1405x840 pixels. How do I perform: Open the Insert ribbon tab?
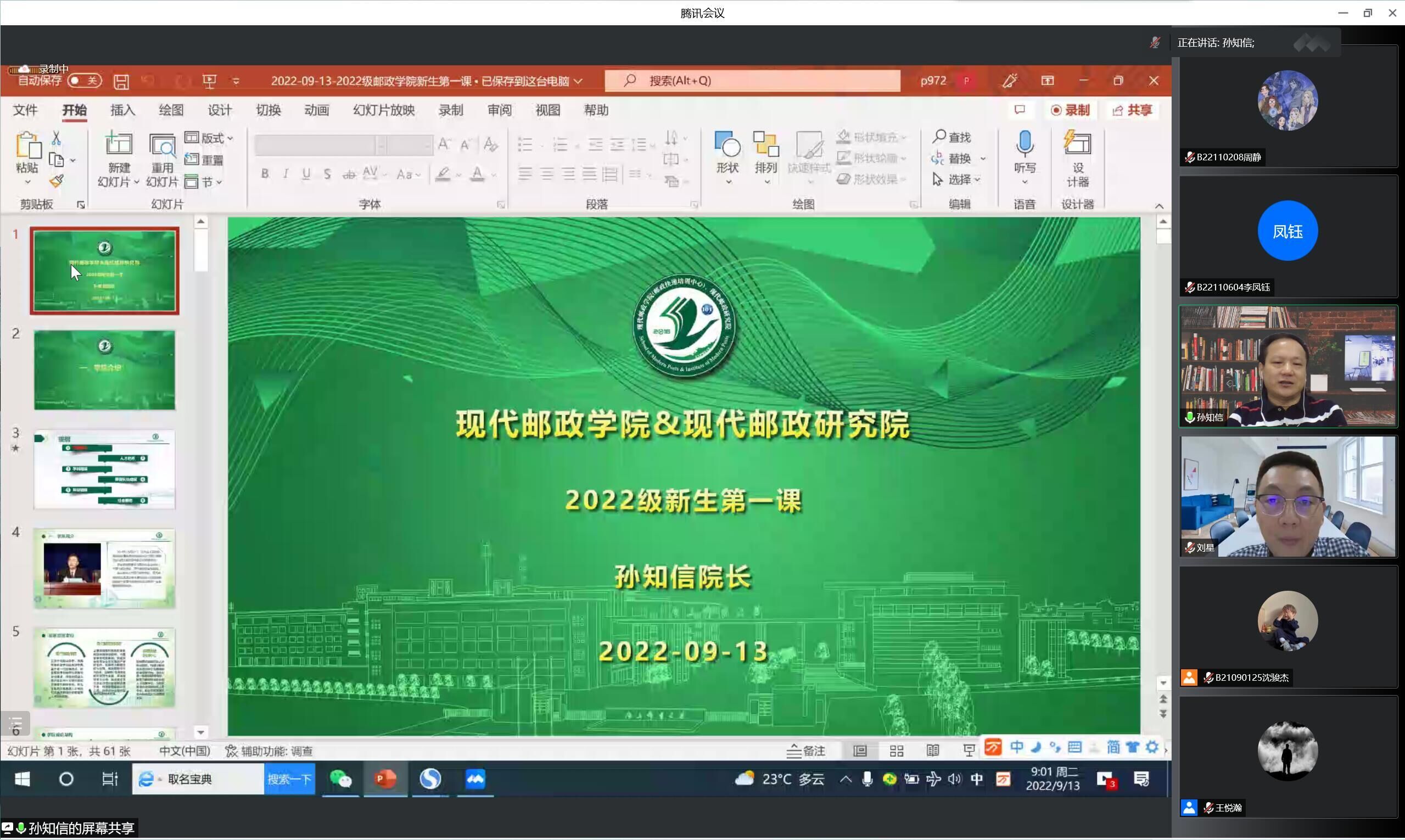[122, 110]
